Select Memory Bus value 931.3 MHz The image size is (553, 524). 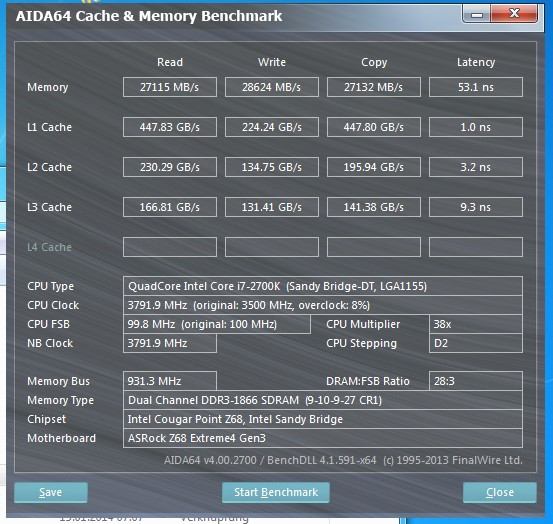170,381
